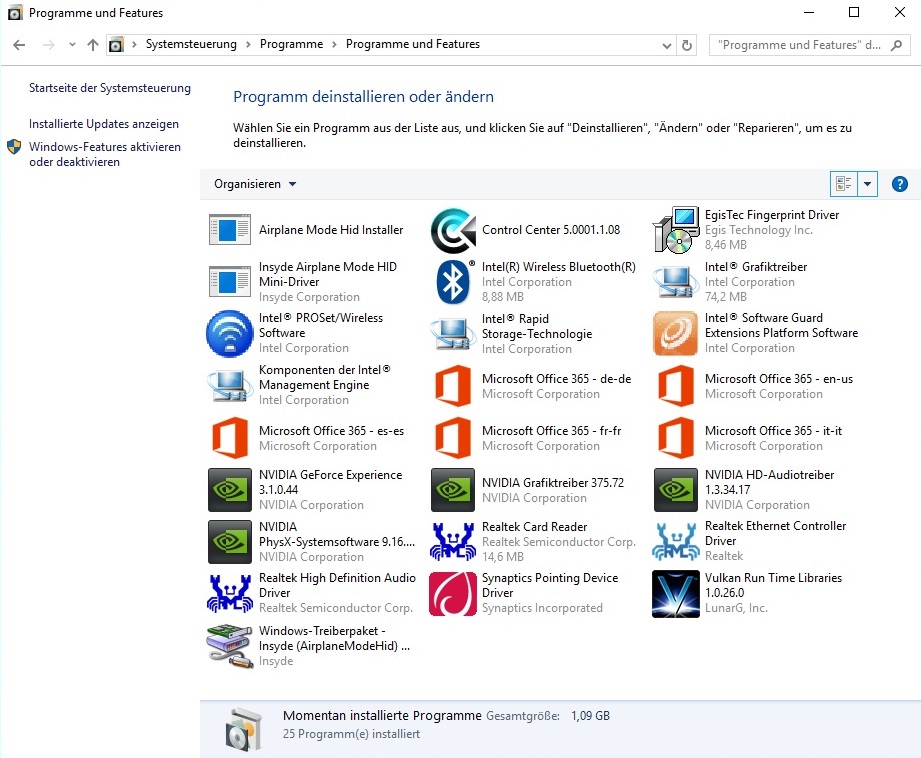Click the Insyde Airplane Mode HID Mini-Driver icon

(230, 281)
